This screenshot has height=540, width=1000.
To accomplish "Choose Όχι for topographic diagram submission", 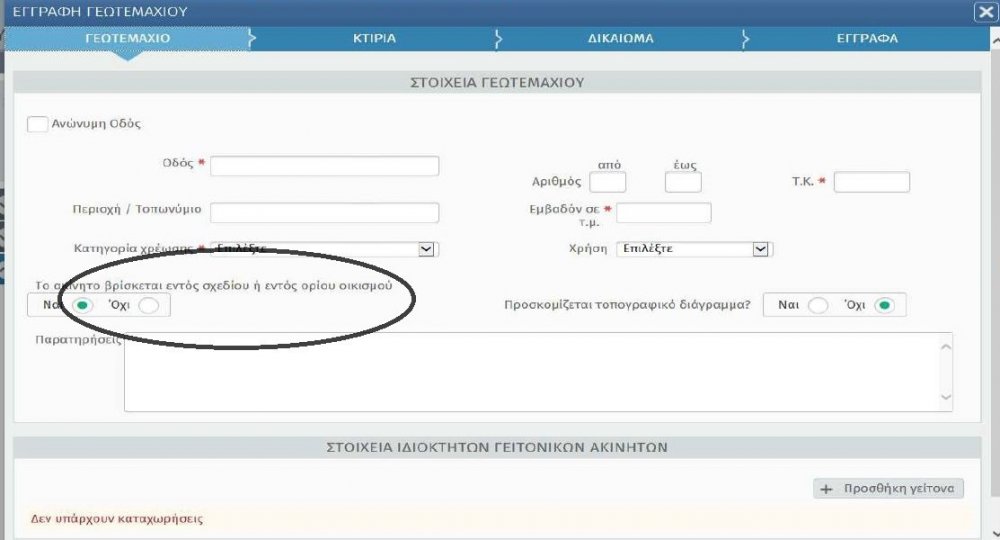I will [x=883, y=305].
